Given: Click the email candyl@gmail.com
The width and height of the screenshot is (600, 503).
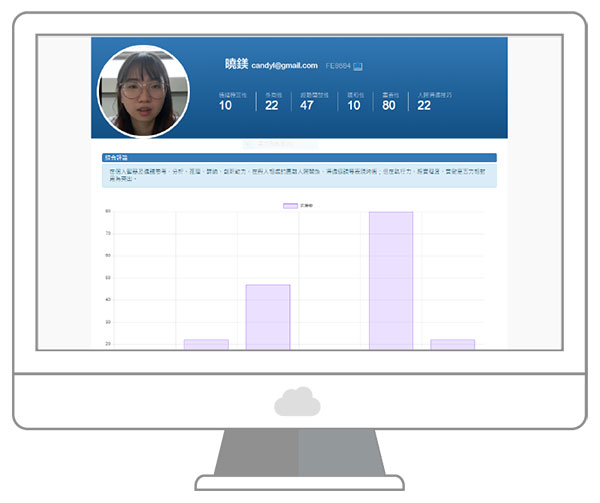Looking at the screenshot, I should 284,65.
